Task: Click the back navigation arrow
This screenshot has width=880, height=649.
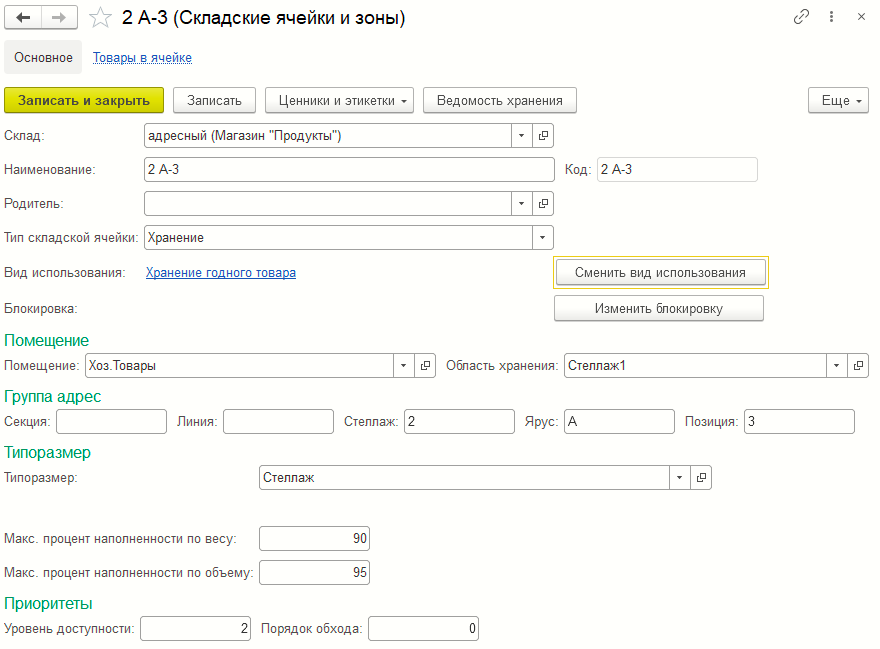Action: [24, 18]
